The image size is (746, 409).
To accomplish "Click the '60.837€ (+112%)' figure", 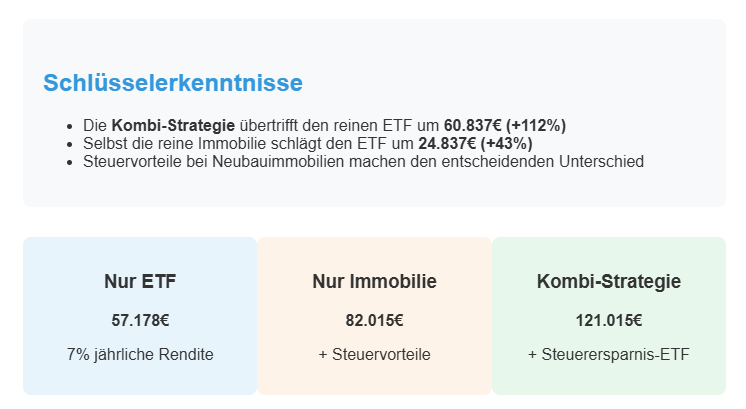I will [x=505, y=126].
